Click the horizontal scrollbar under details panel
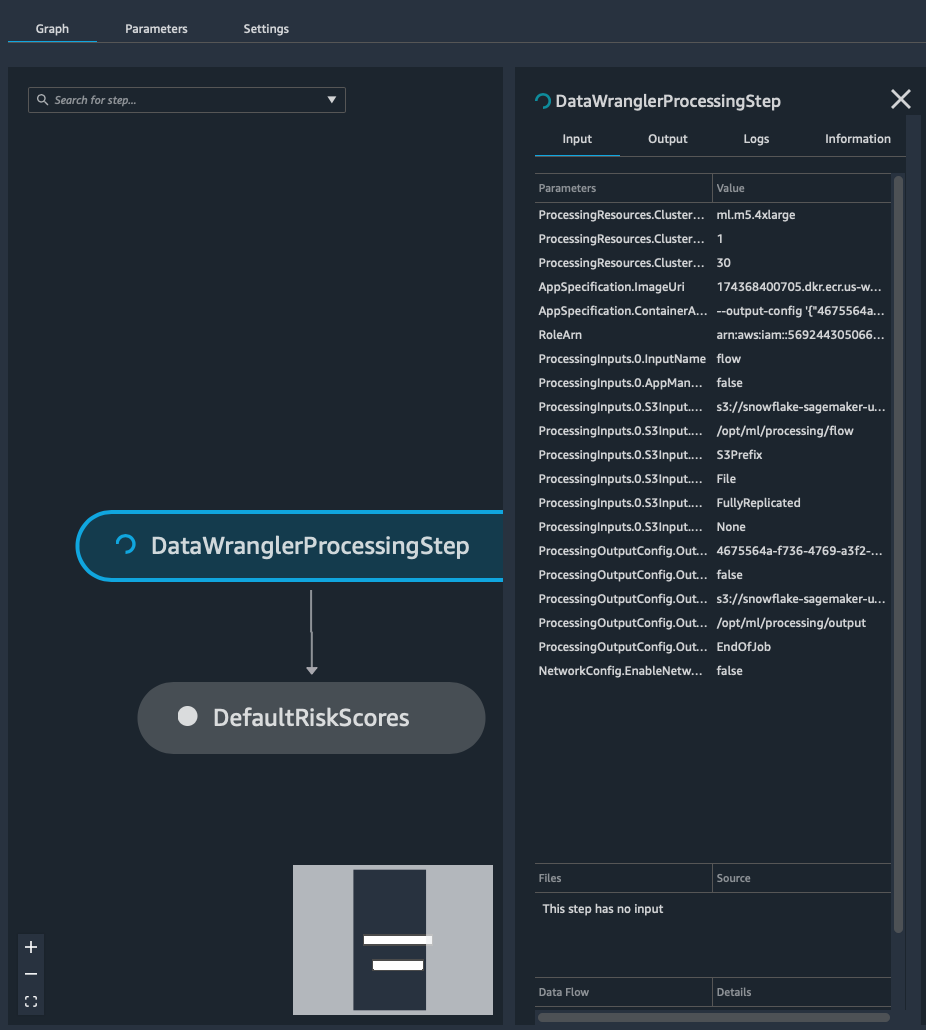926x1030 pixels. tap(712, 1018)
